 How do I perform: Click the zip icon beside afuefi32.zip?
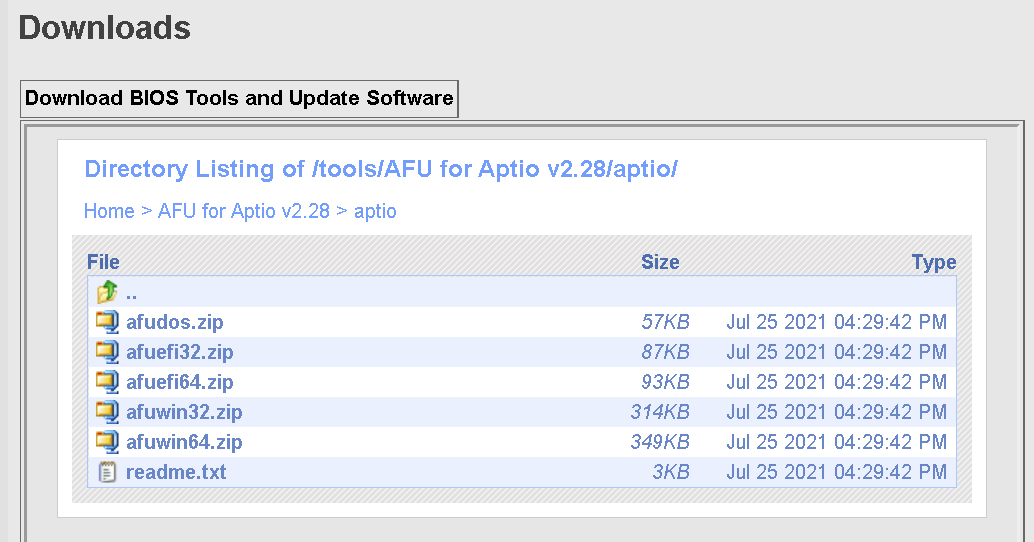pyautogui.click(x=107, y=352)
